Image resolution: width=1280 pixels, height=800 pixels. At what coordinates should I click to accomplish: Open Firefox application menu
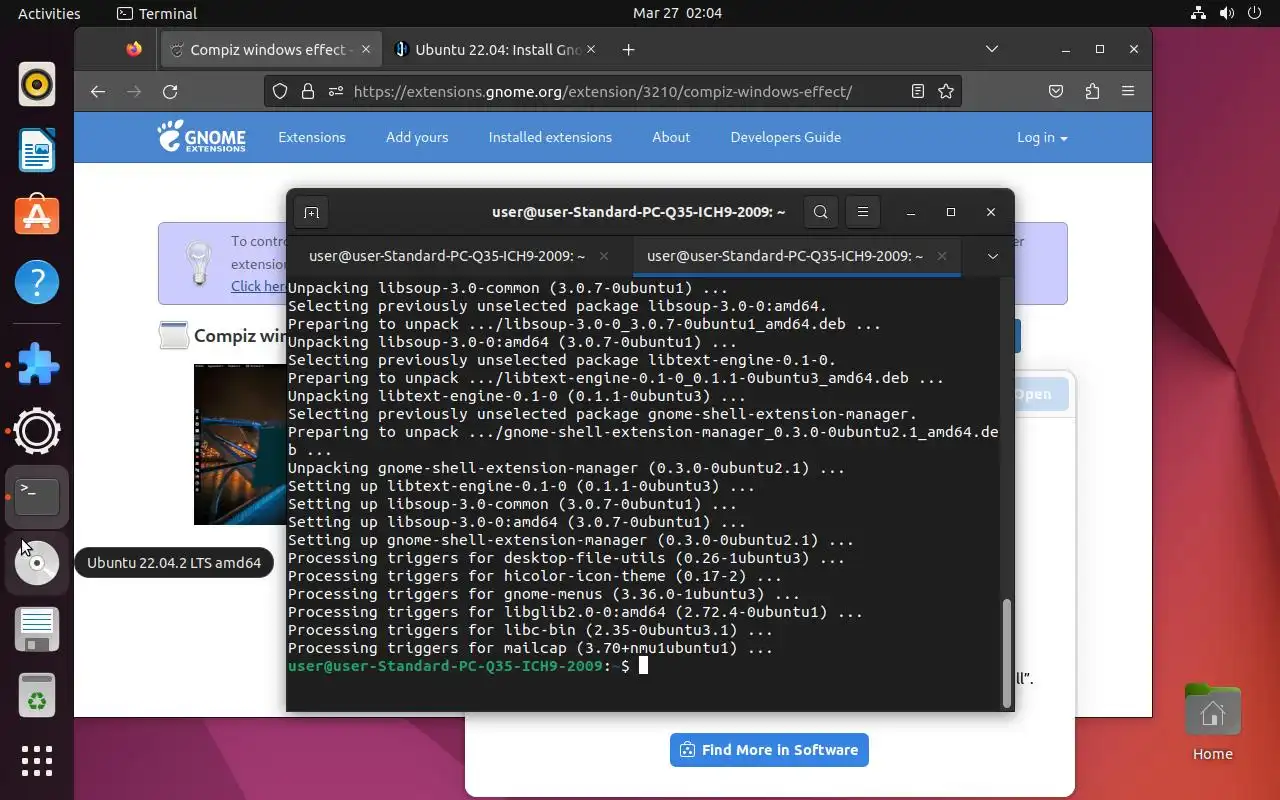pos(1128,91)
